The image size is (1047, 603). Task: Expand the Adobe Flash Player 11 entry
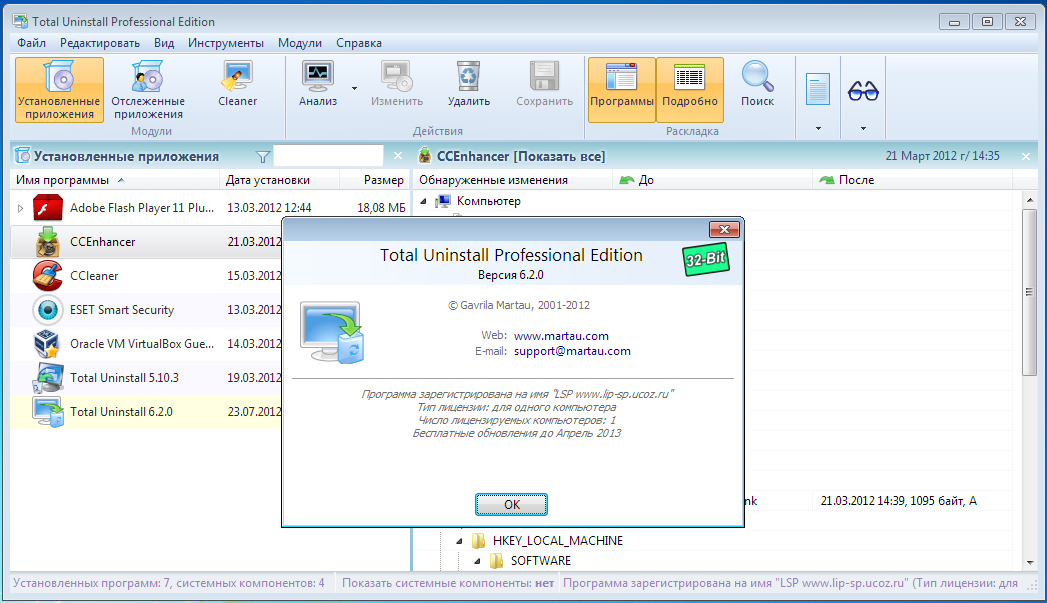[20, 208]
